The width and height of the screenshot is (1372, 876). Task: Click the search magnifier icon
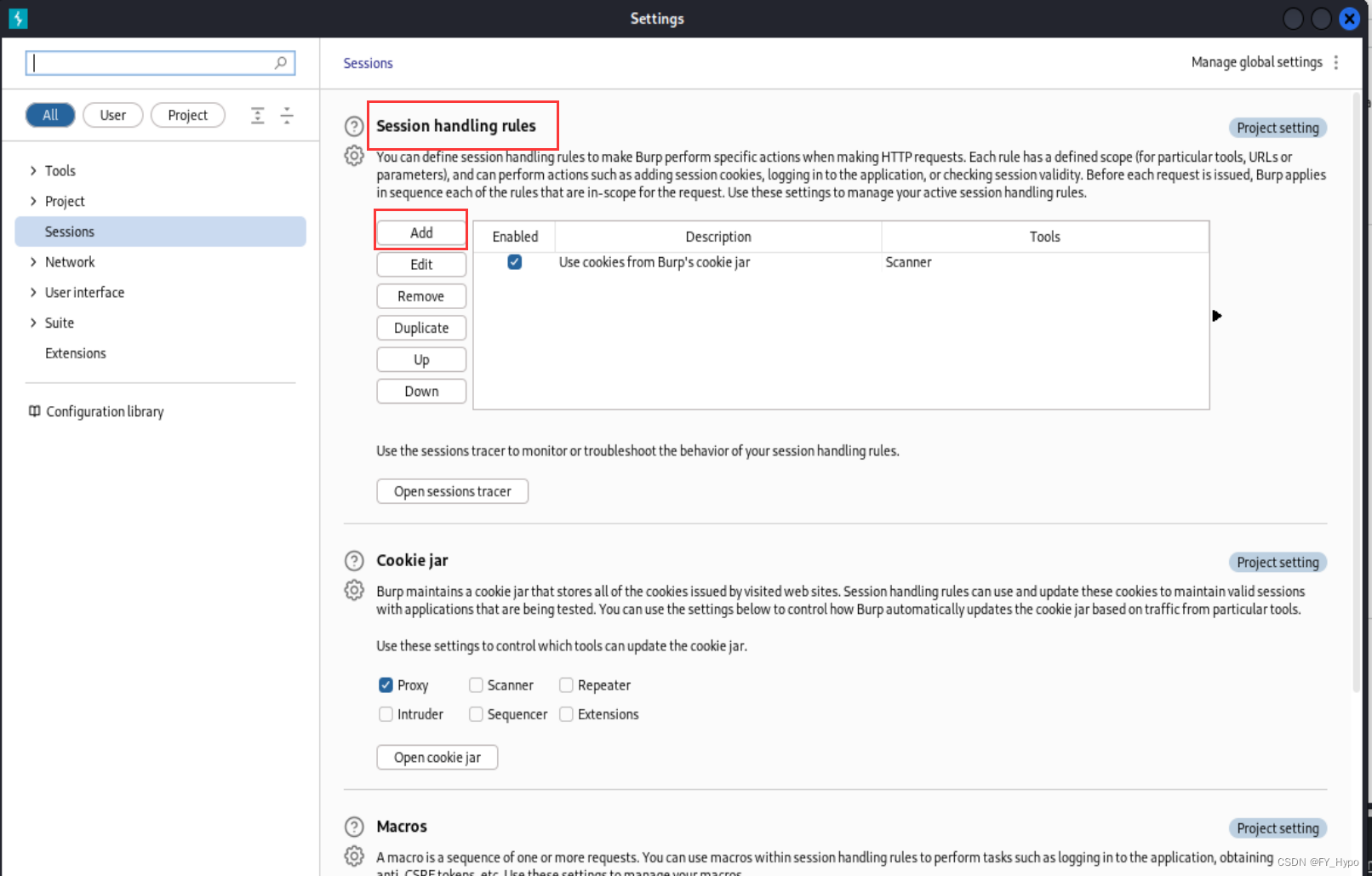point(281,63)
